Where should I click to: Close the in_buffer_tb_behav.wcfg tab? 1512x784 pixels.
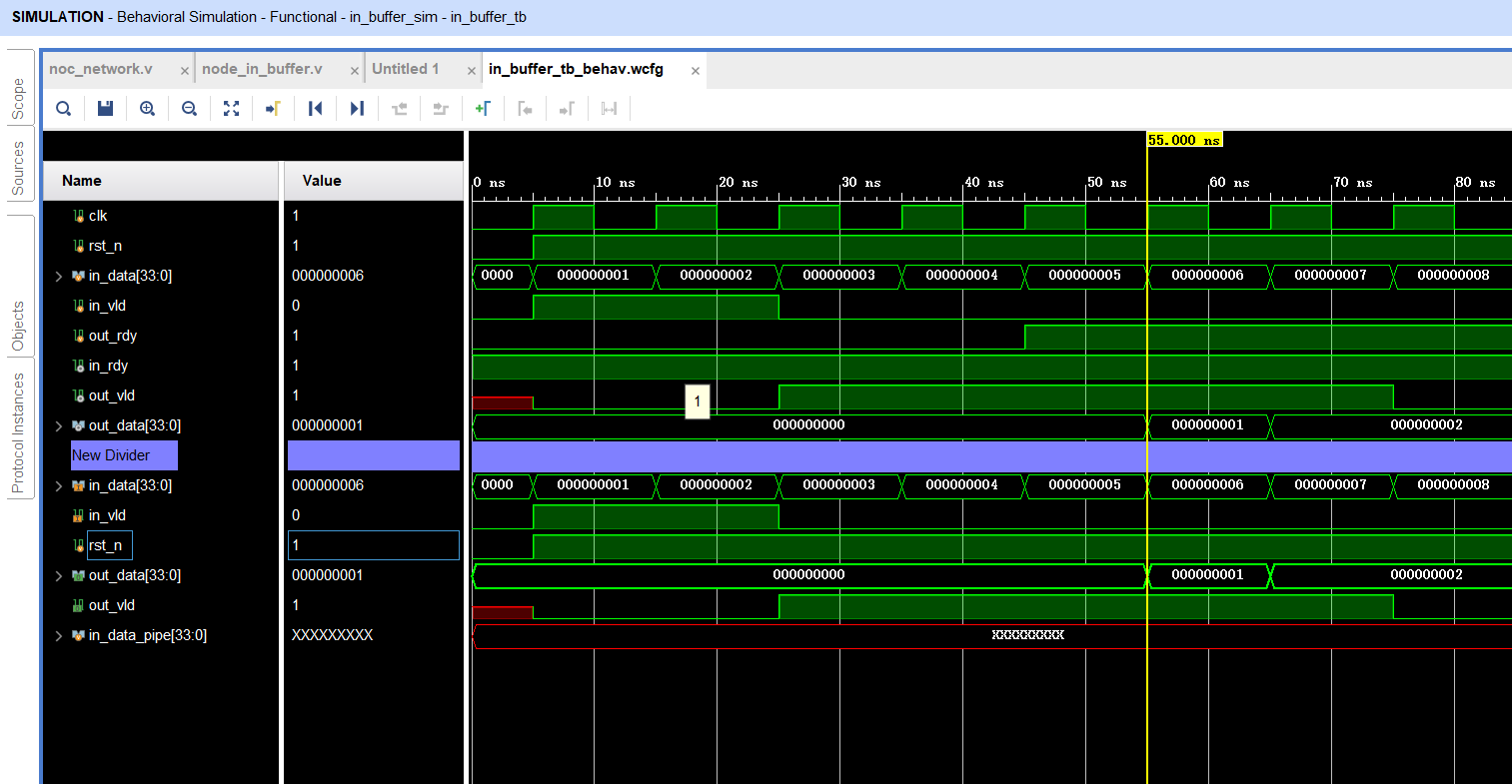(x=695, y=70)
